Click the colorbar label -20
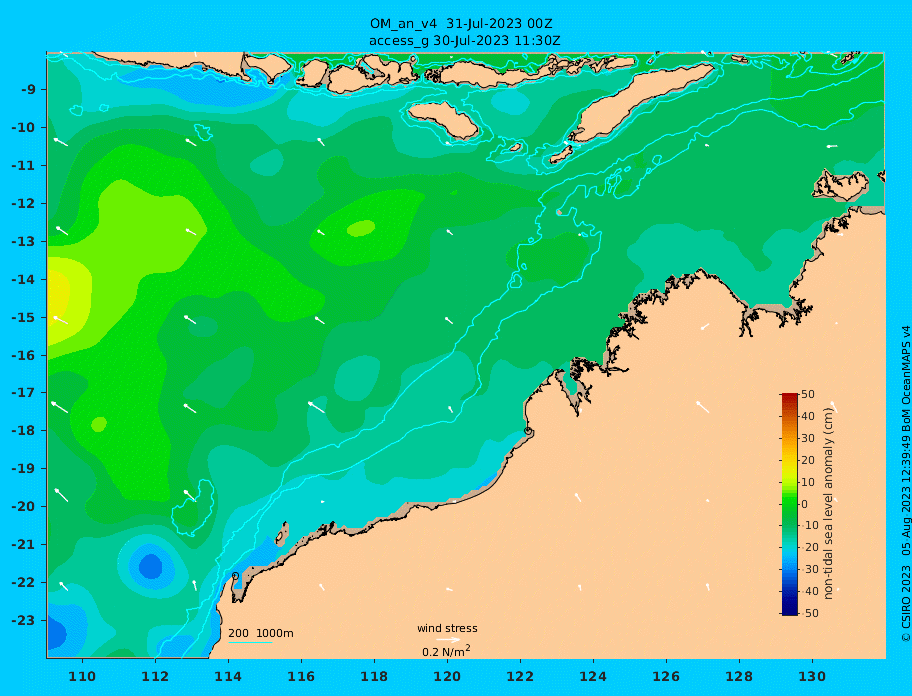Image resolution: width=912 pixels, height=696 pixels. (x=808, y=547)
